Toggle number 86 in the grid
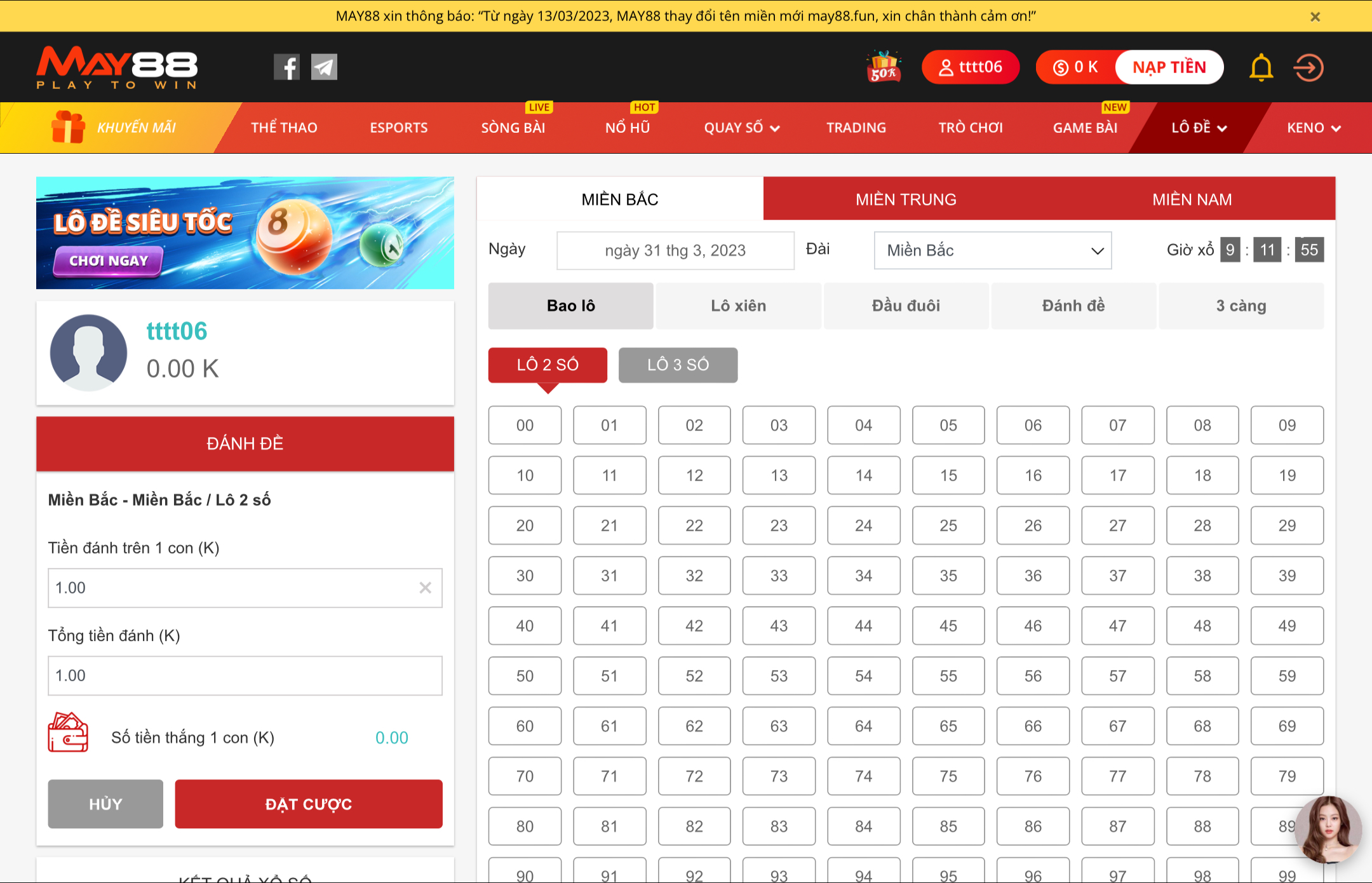Image resolution: width=1372 pixels, height=883 pixels. tap(1033, 826)
